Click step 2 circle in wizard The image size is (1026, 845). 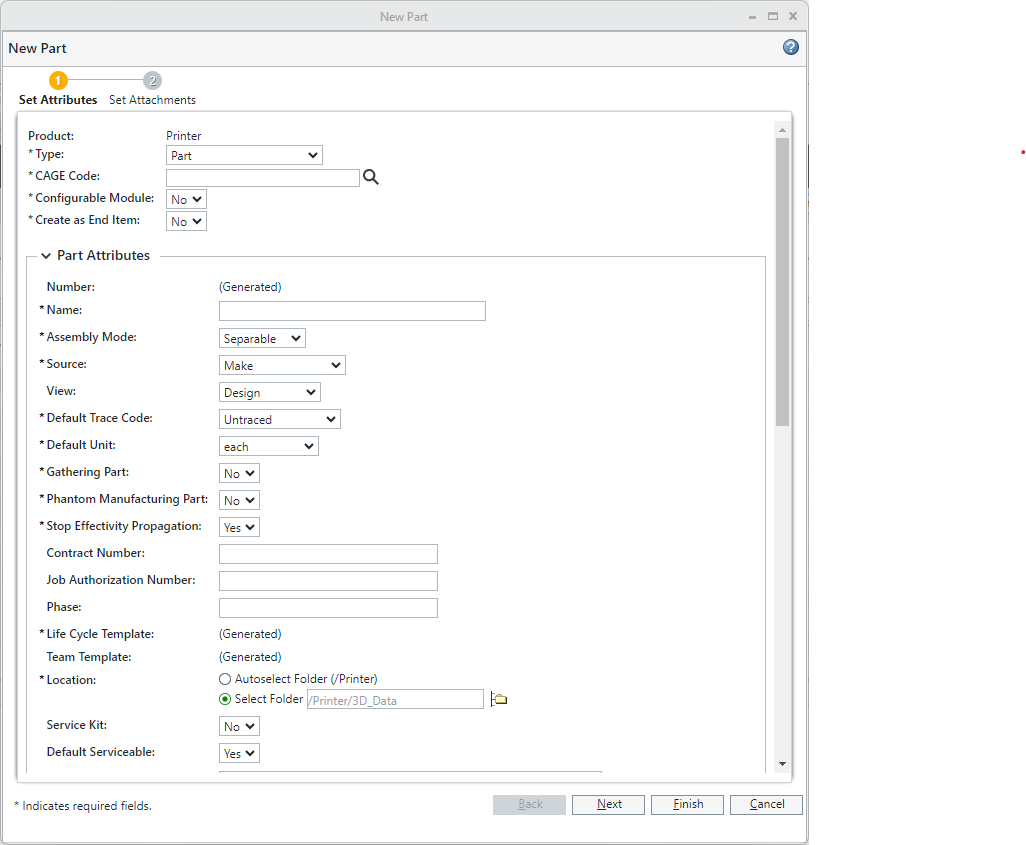point(152,81)
